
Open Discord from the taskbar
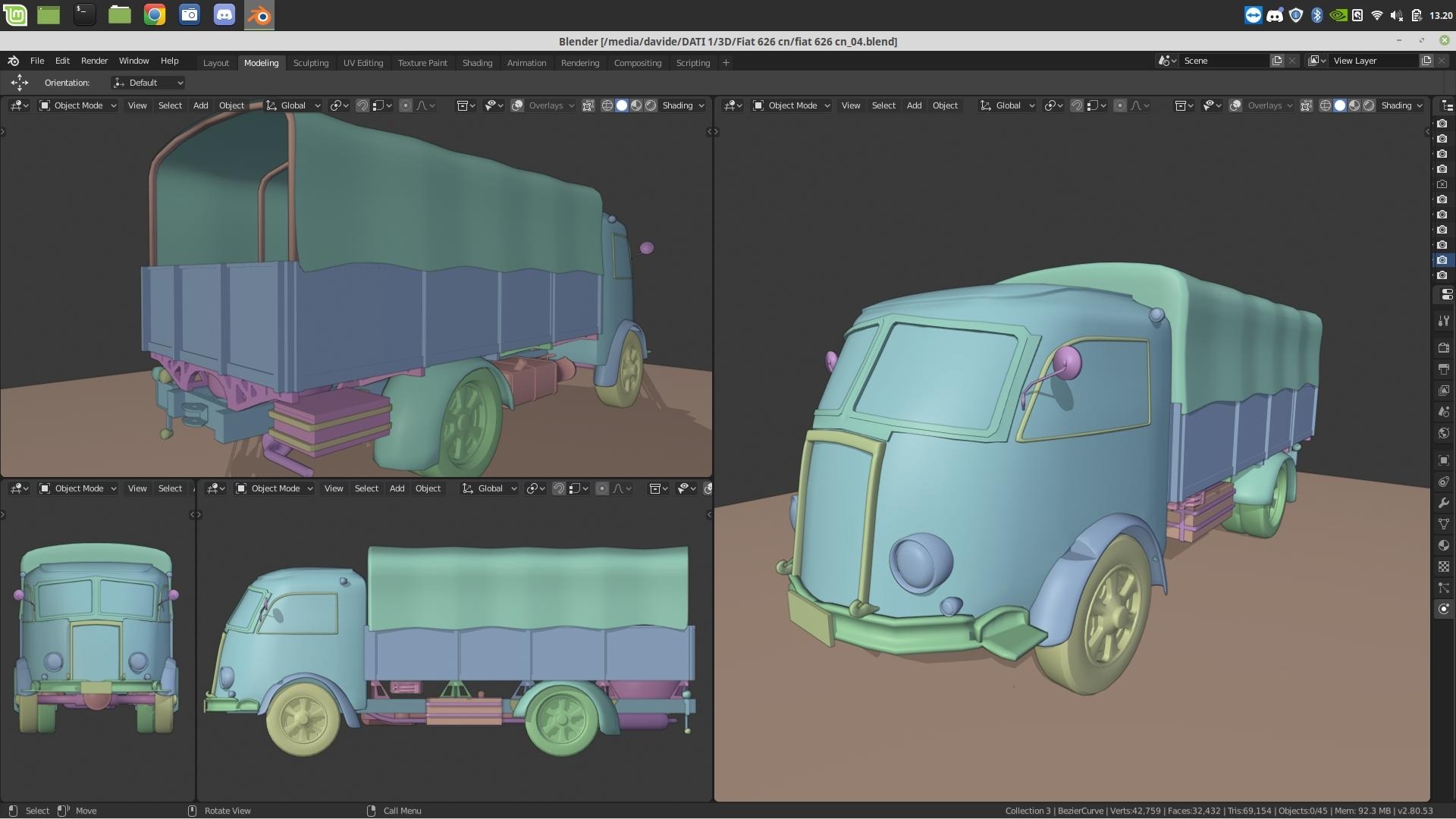tap(224, 14)
